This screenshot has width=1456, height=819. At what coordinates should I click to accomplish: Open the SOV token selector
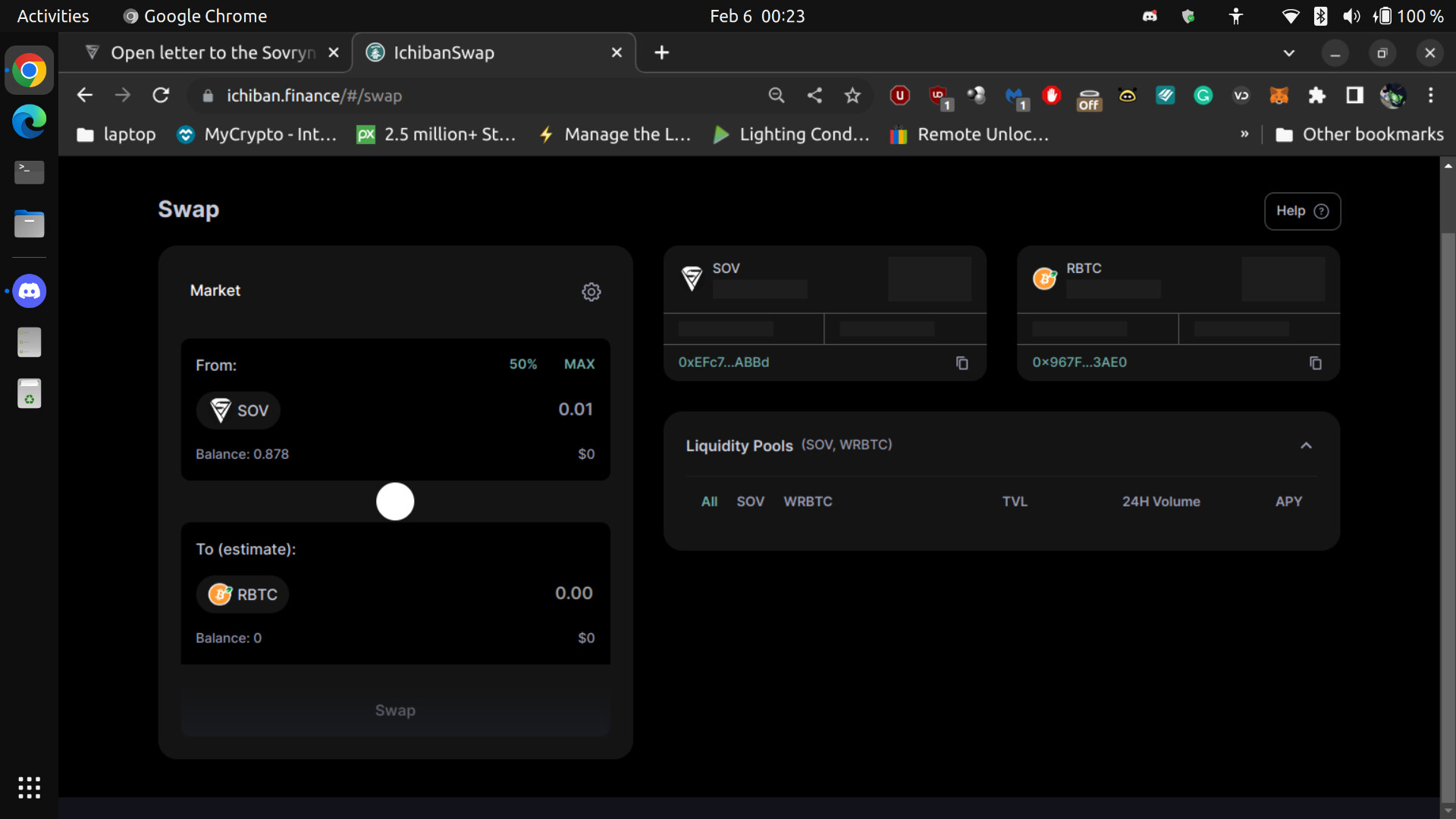click(x=239, y=410)
